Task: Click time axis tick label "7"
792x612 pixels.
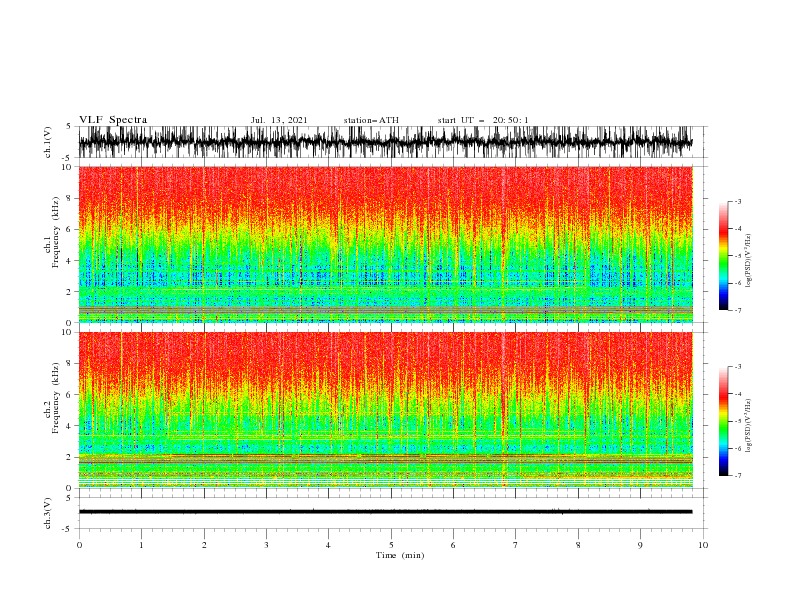Action: point(515,545)
